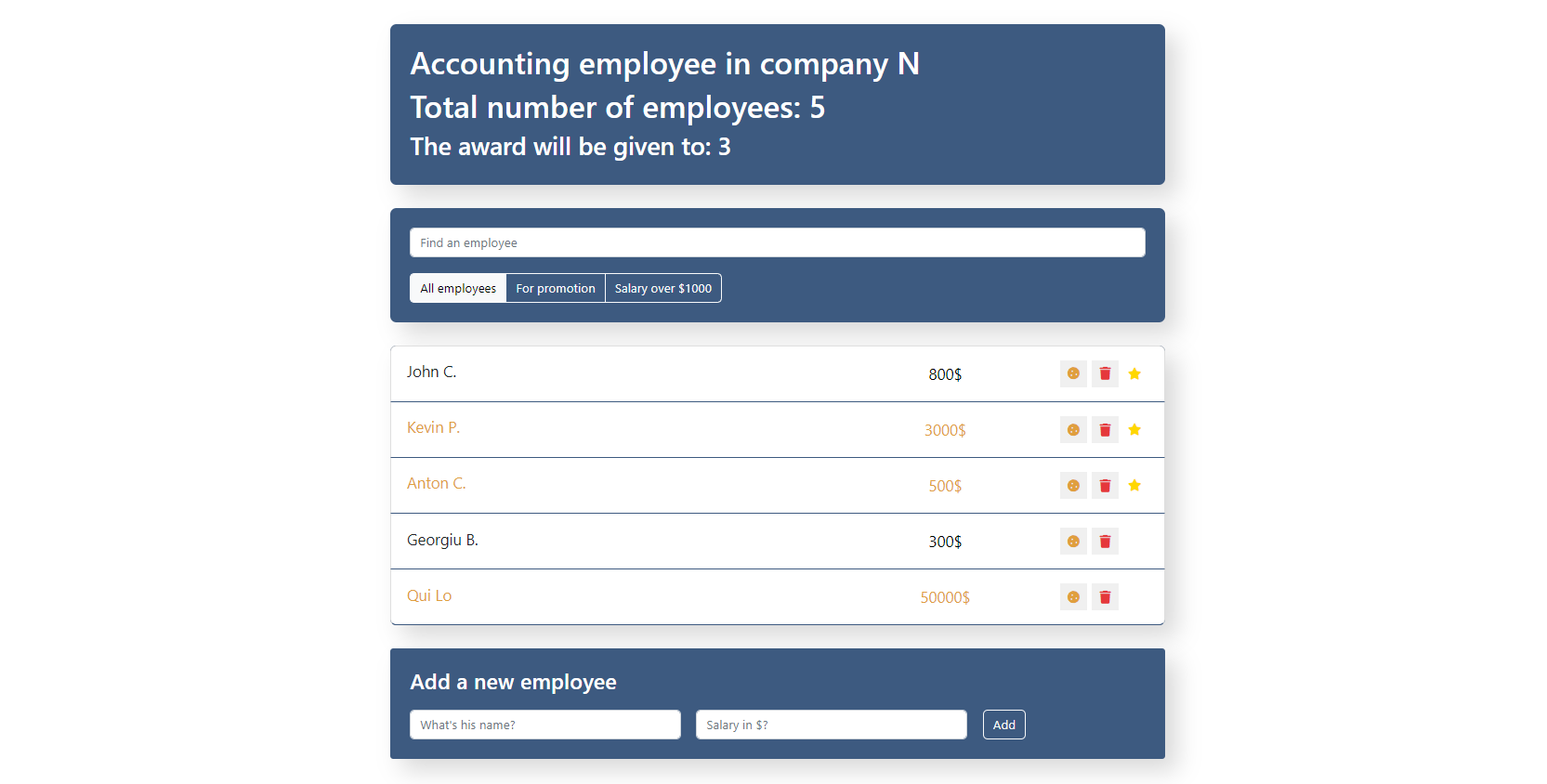The width and height of the screenshot is (1547, 784).
Task: Select the Salary over $1000 filter
Action: point(662,288)
